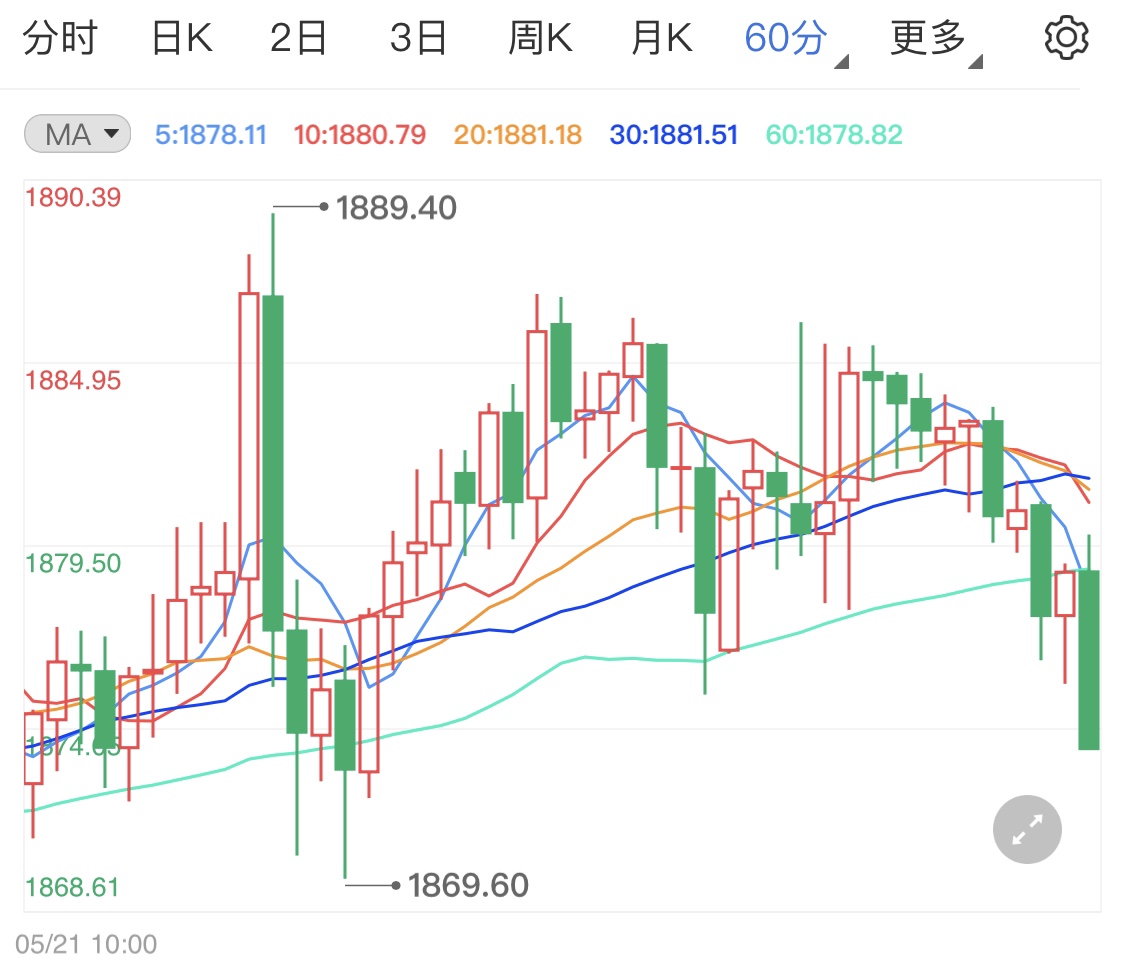Screen dimensions: 1125x969
Task: Click the low price label 1869.60
Action: (x=468, y=886)
